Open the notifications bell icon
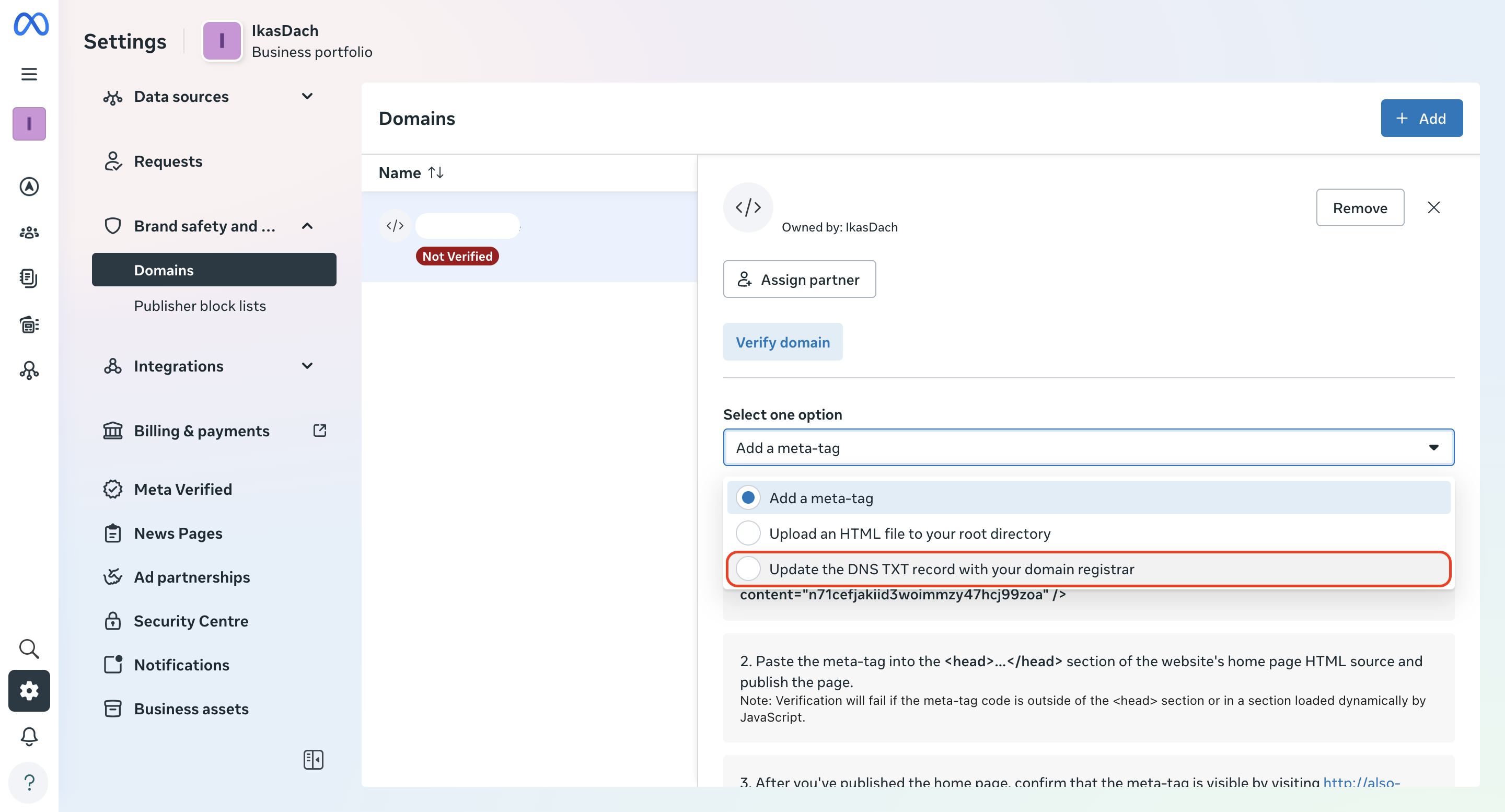The image size is (1505, 812). pyautogui.click(x=29, y=737)
